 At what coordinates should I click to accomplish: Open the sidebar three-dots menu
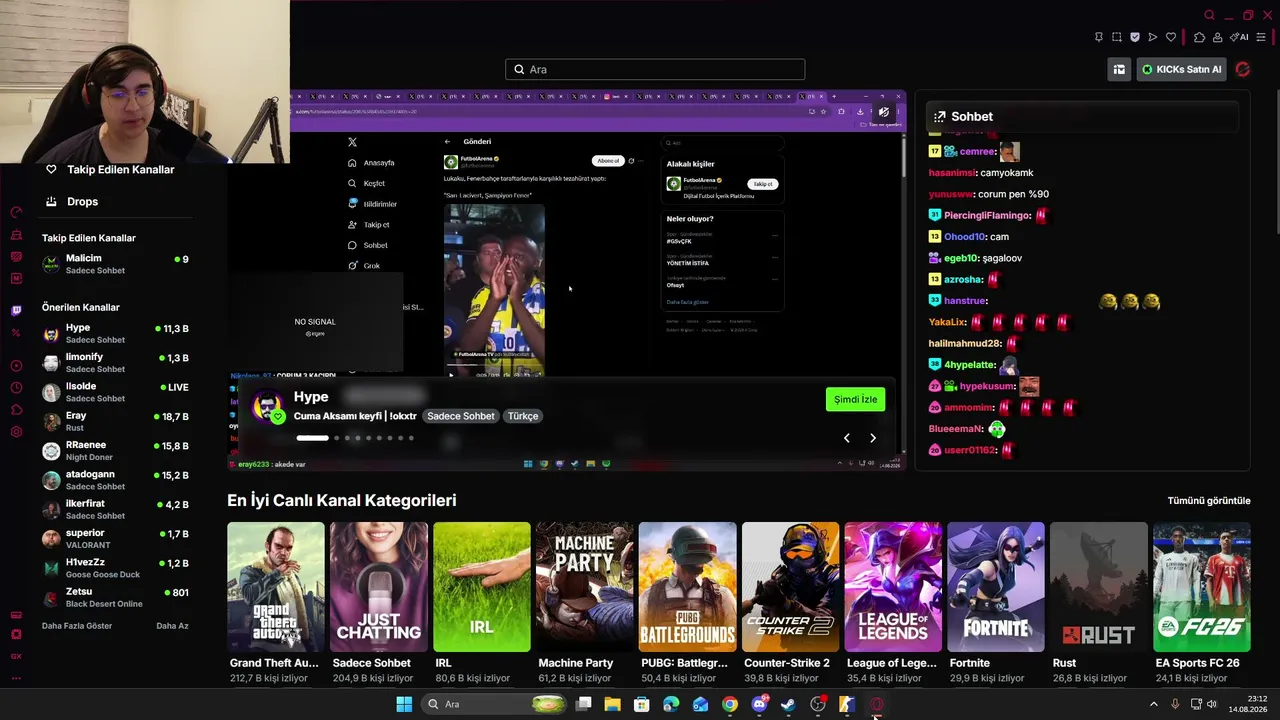pos(16,678)
